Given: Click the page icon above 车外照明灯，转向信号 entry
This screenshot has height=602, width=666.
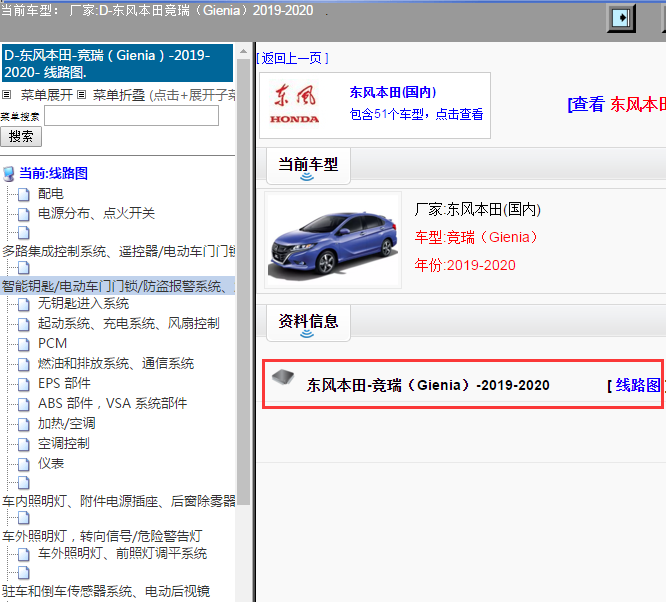Looking at the screenshot, I should (x=24, y=517).
